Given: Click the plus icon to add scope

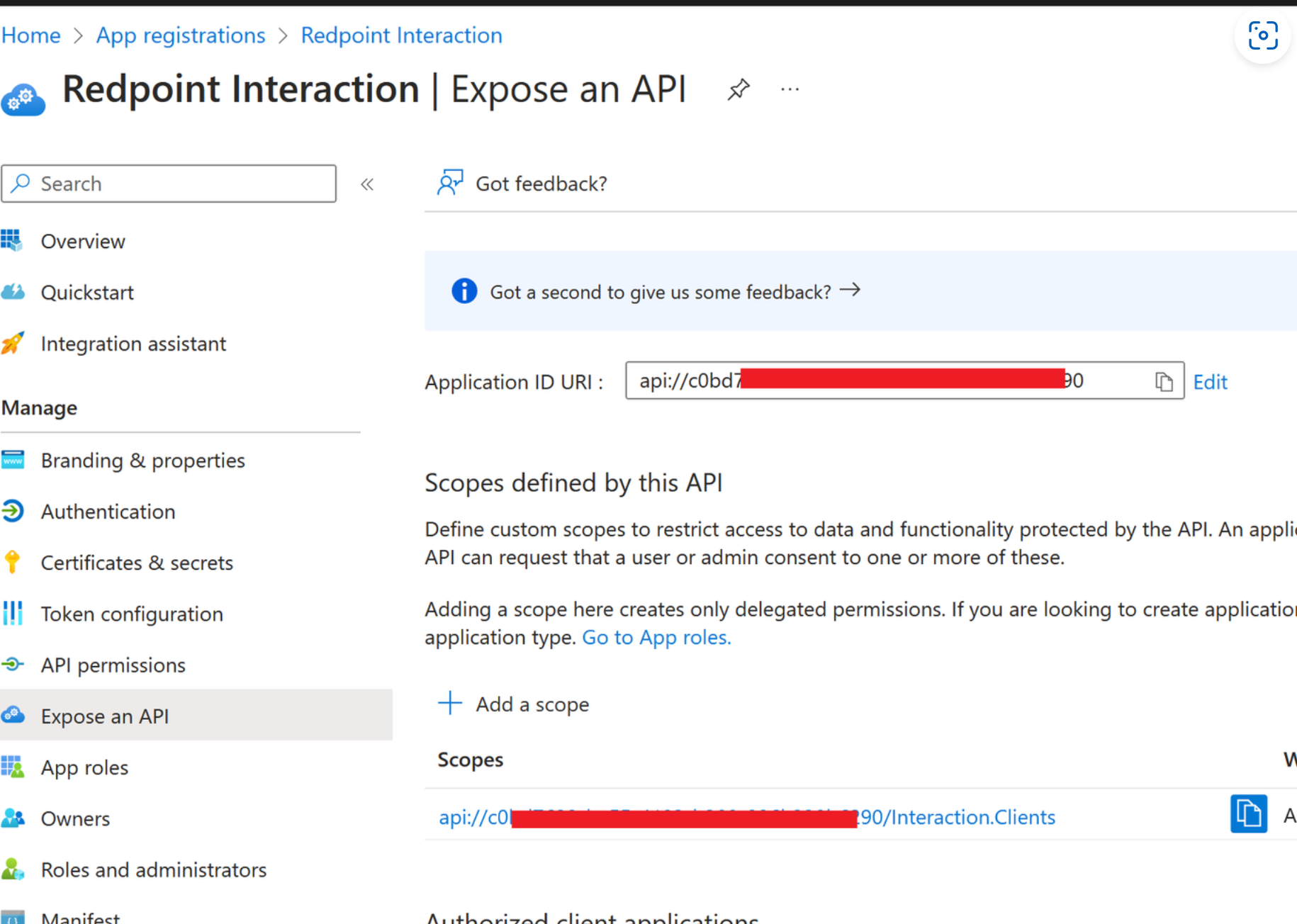Looking at the screenshot, I should [x=450, y=704].
